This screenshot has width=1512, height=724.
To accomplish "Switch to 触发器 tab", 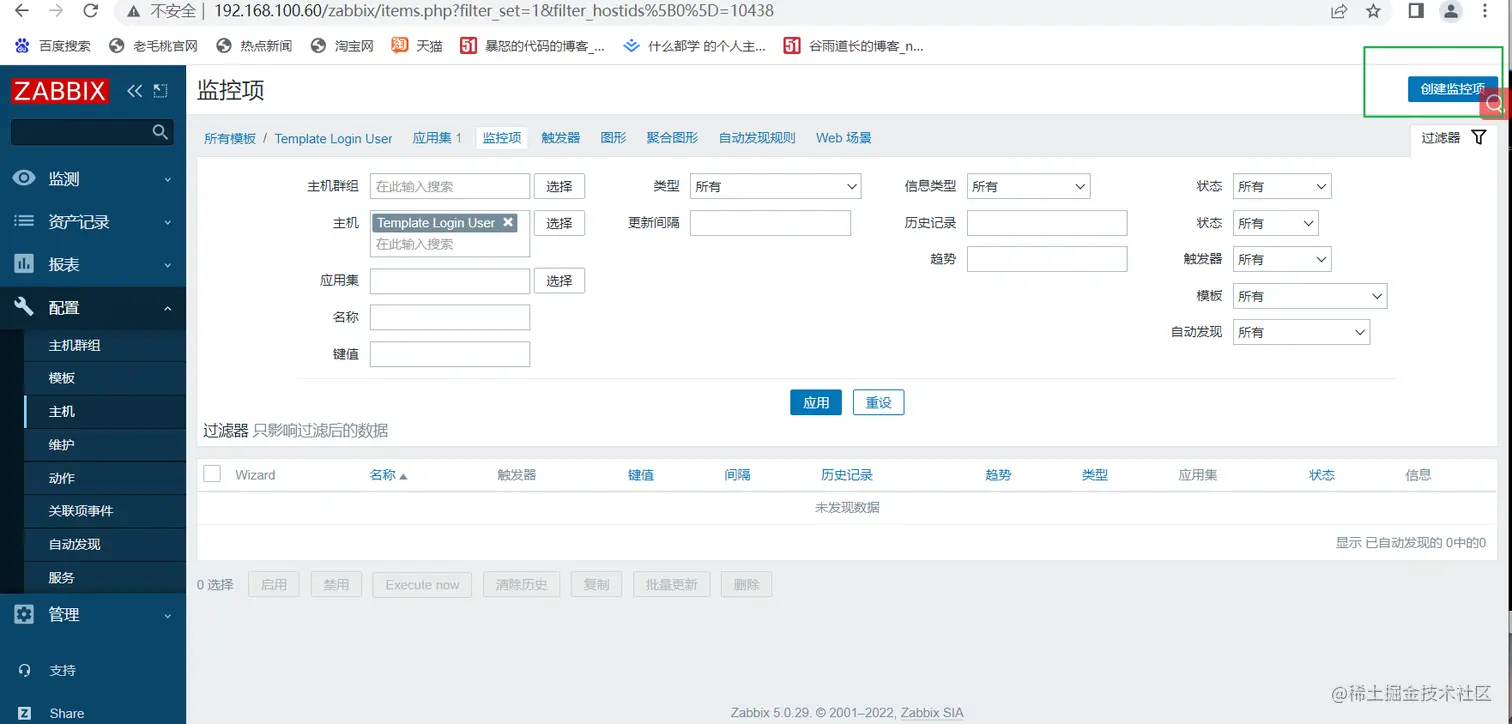I will [560, 138].
